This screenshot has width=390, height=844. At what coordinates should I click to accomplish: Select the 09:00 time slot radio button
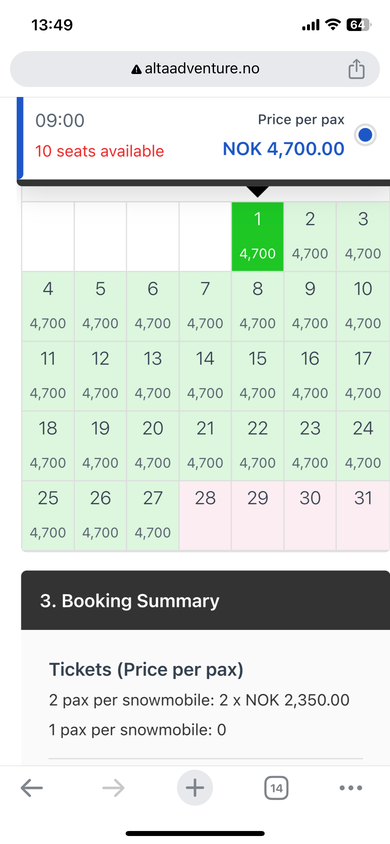pyautogui.click(x=365, y=135)
